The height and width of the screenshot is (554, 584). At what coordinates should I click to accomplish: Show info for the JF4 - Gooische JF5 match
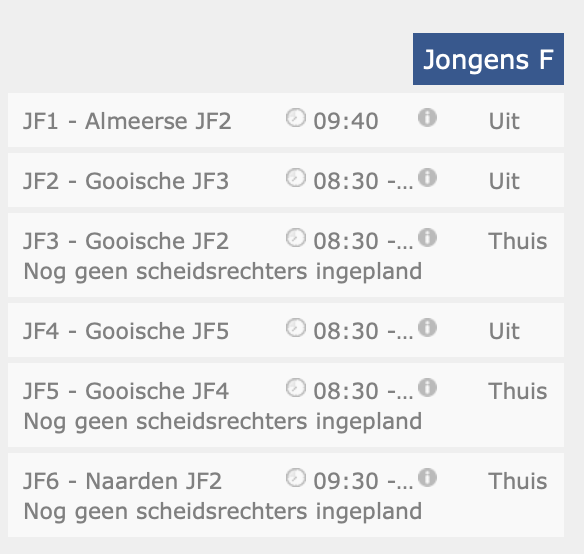(x=427, y=328)
